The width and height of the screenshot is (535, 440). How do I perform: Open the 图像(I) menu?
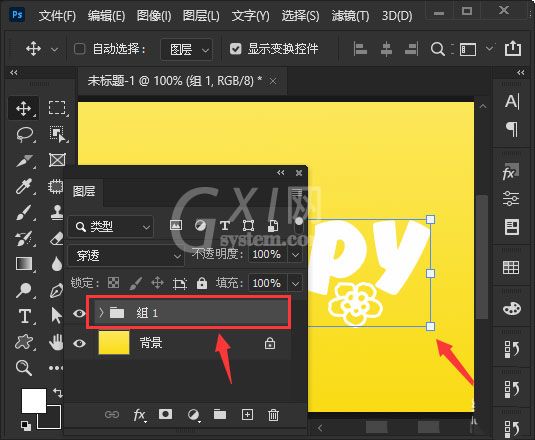(x=154, y=16)
